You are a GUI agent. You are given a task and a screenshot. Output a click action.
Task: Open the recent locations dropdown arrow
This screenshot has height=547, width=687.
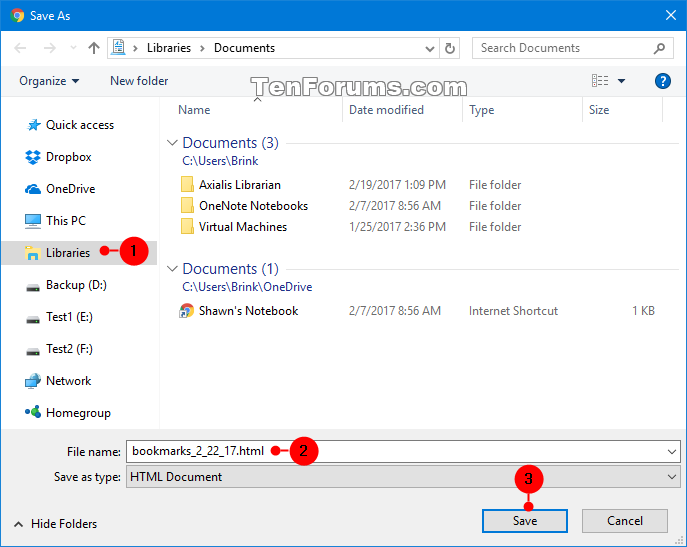pos(73,48)
